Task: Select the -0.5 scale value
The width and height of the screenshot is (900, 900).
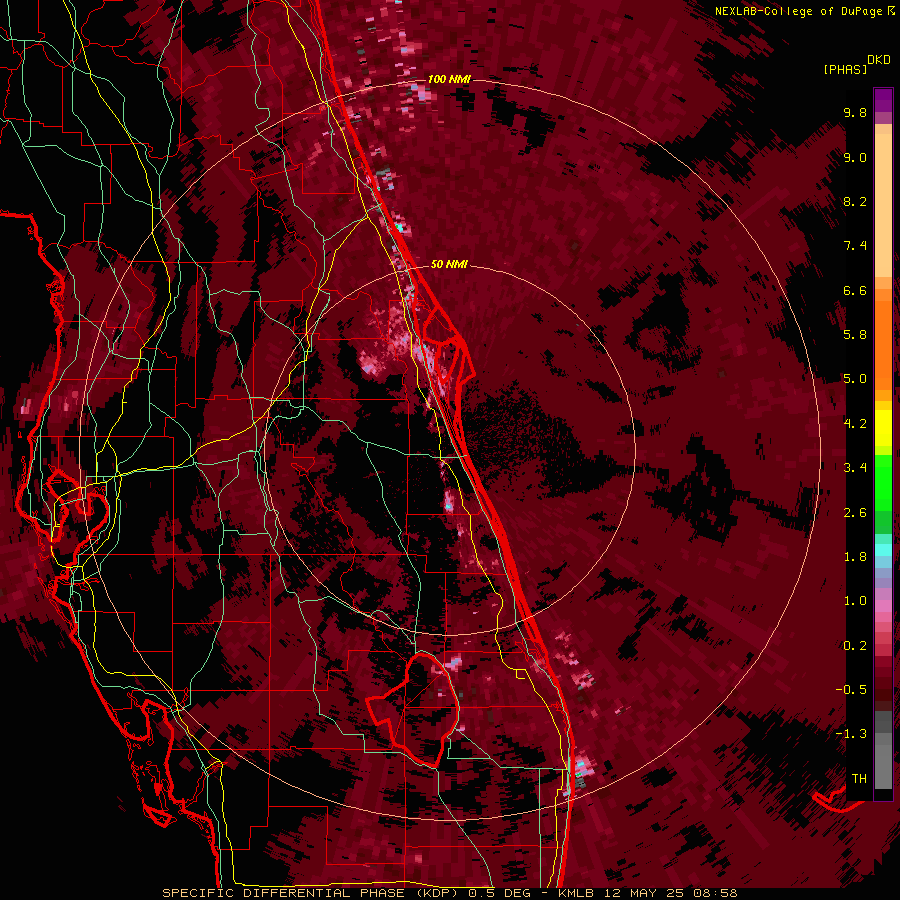Action: click(851, 690)
